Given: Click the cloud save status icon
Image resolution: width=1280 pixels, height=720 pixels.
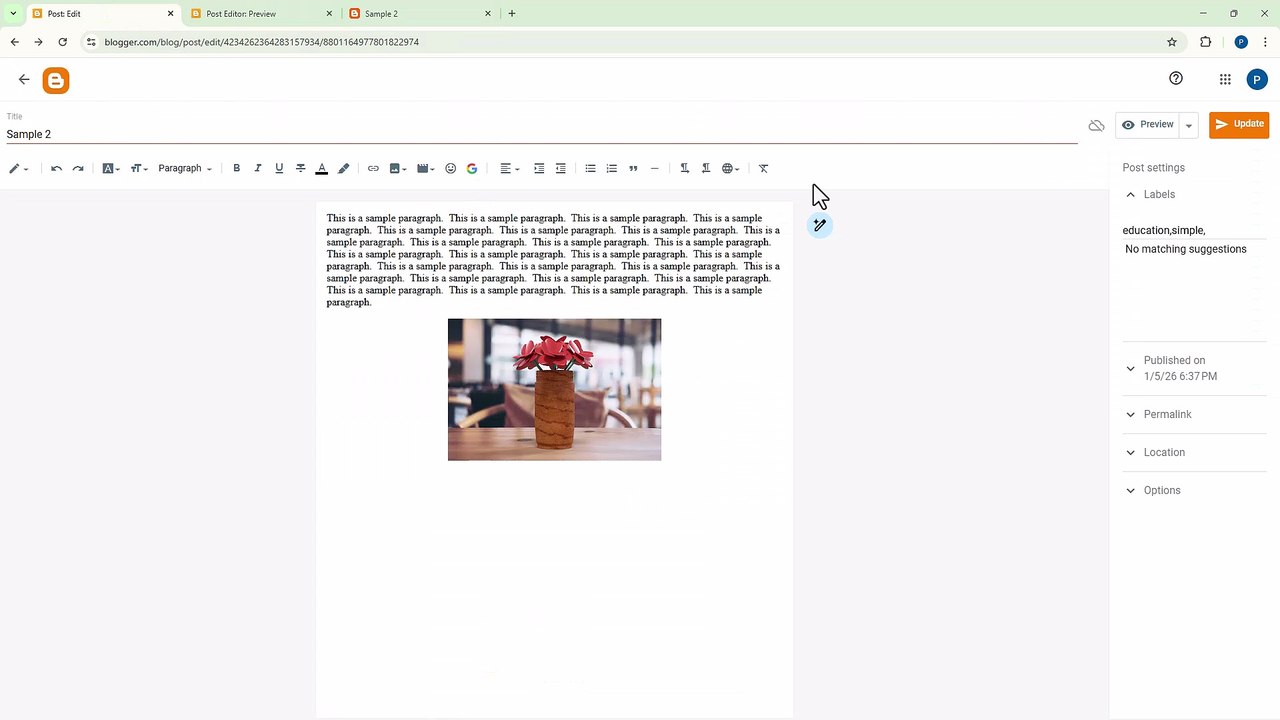Looking at the screenshot, I should coord(1097,125).
